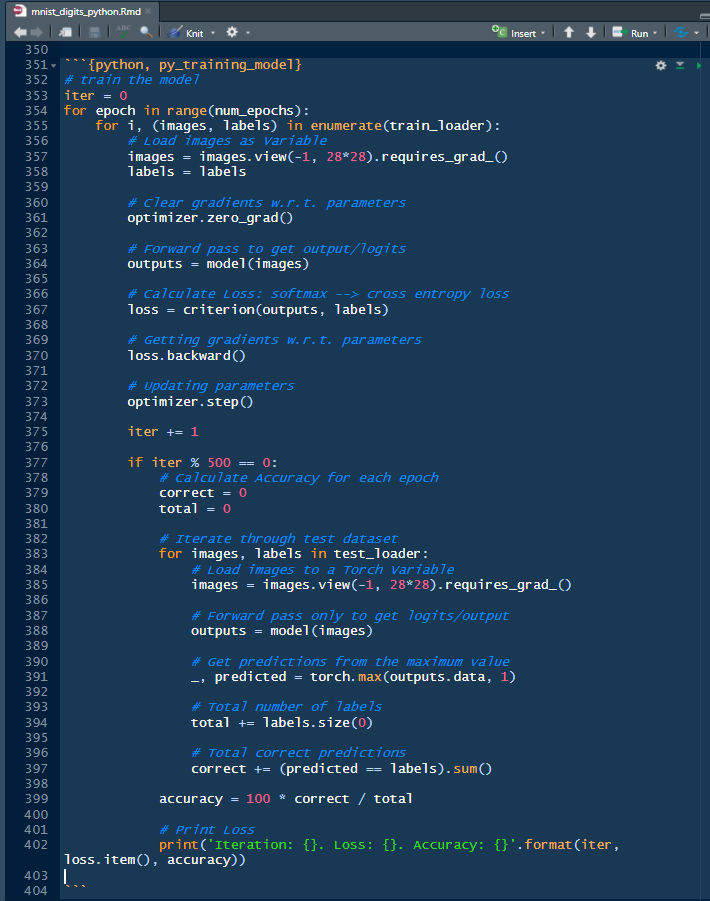
Task: Click the Run button
Action: click(x=631, y=33)
